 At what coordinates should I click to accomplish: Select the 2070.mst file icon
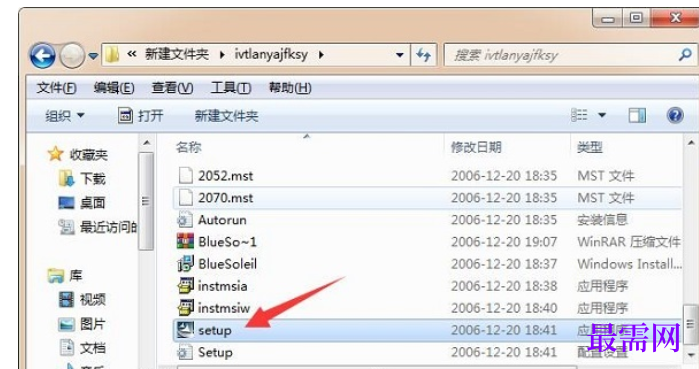(x=185, y=197)
